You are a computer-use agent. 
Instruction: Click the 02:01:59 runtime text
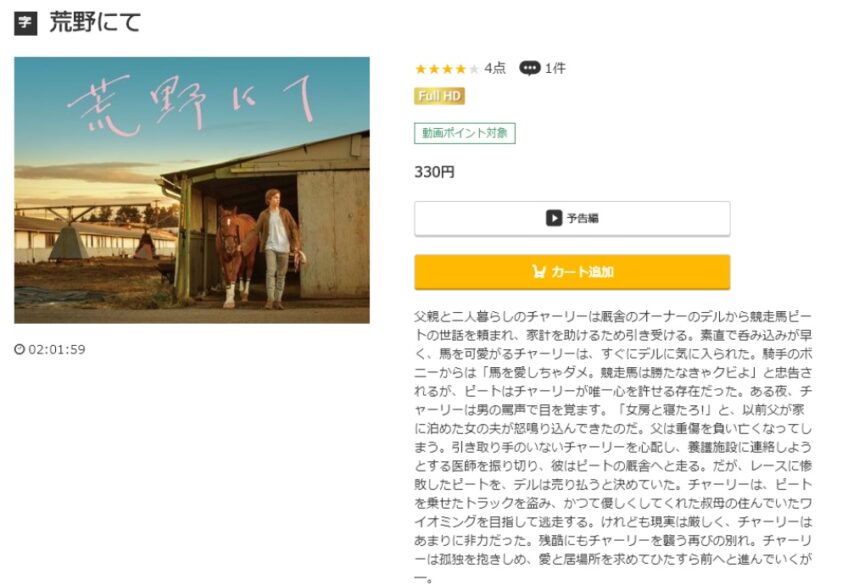click(x=57, y=349)
